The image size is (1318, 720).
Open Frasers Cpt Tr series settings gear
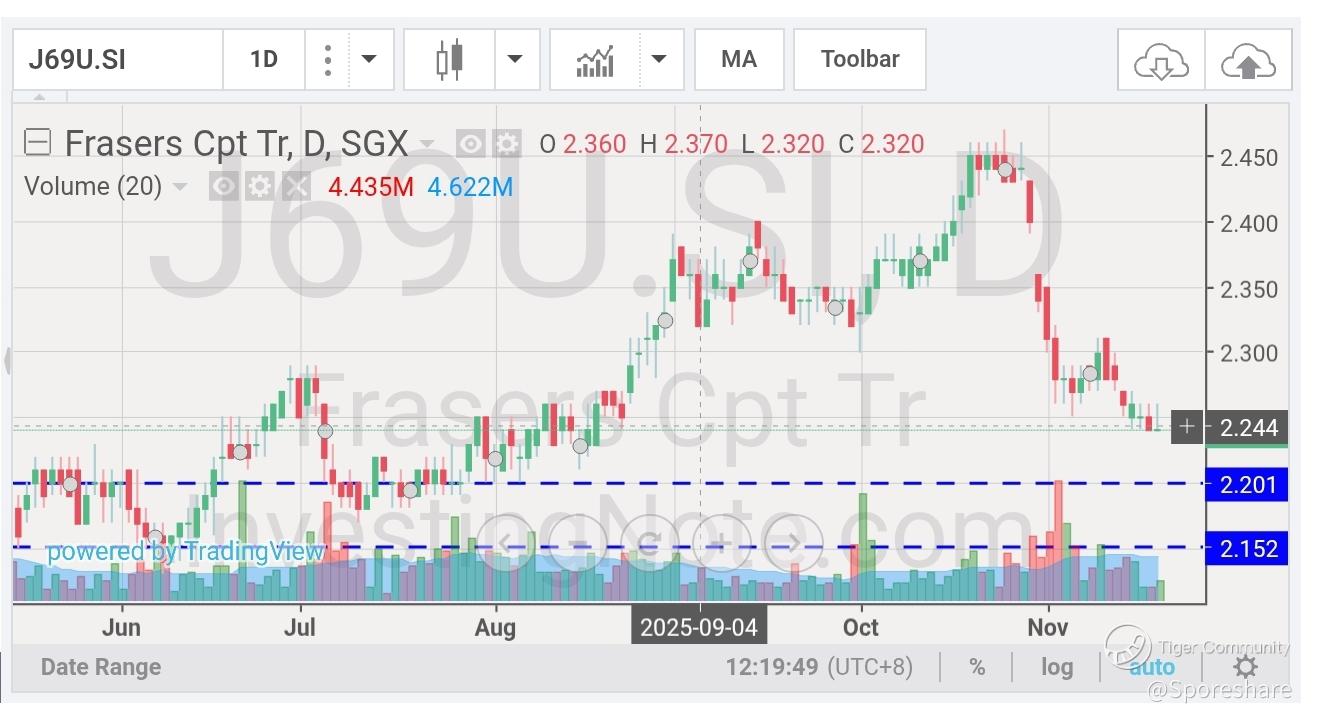508,144
